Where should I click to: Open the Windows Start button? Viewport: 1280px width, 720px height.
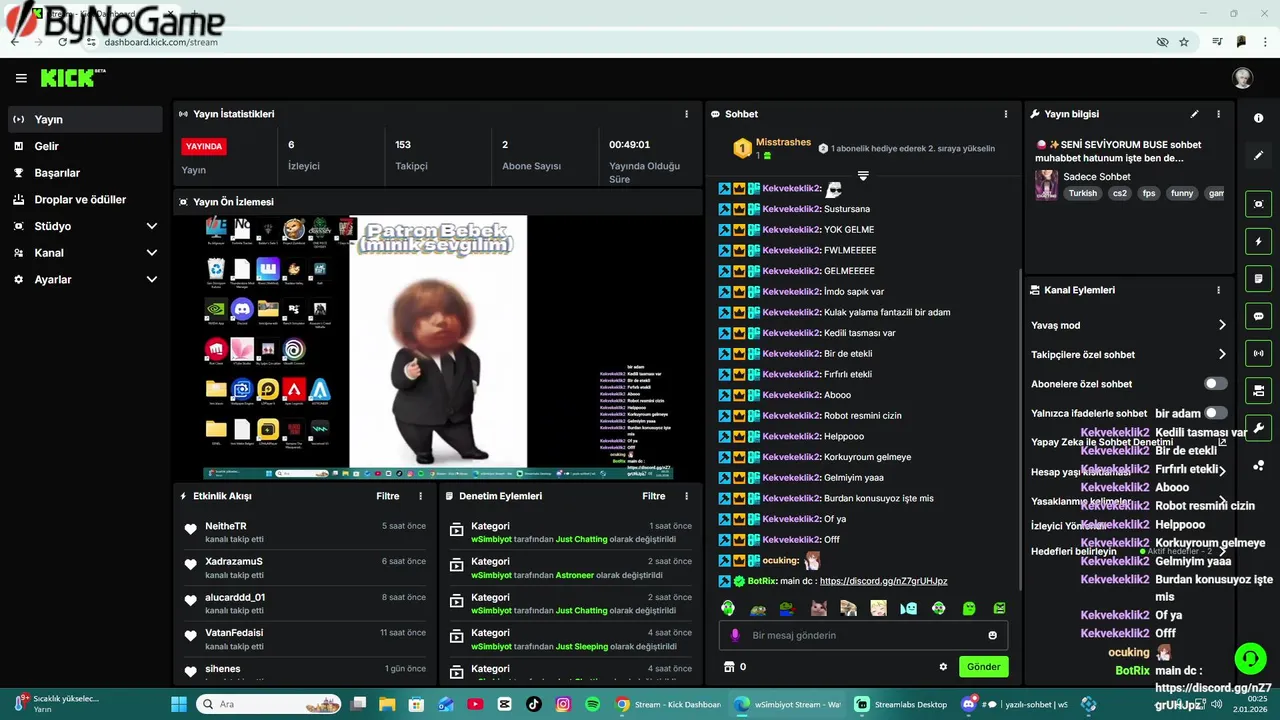179,704
